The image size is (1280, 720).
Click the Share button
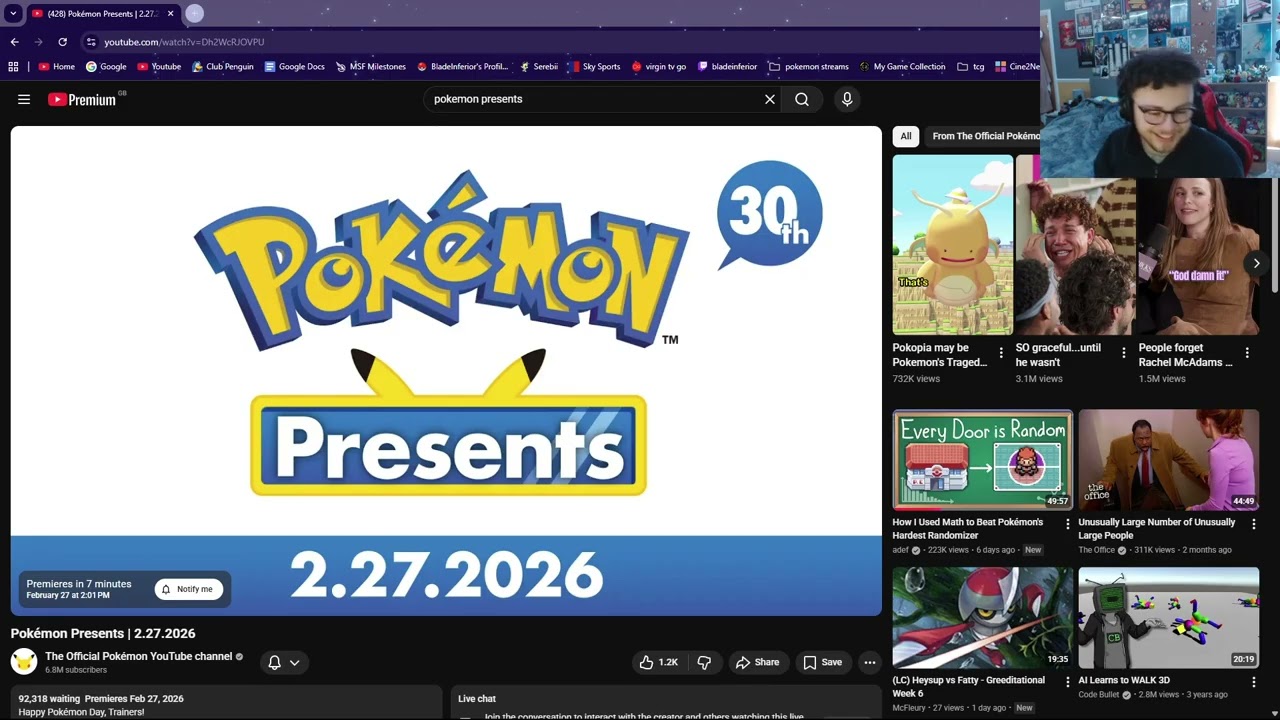pyautogui.click(x=757, y=662)
